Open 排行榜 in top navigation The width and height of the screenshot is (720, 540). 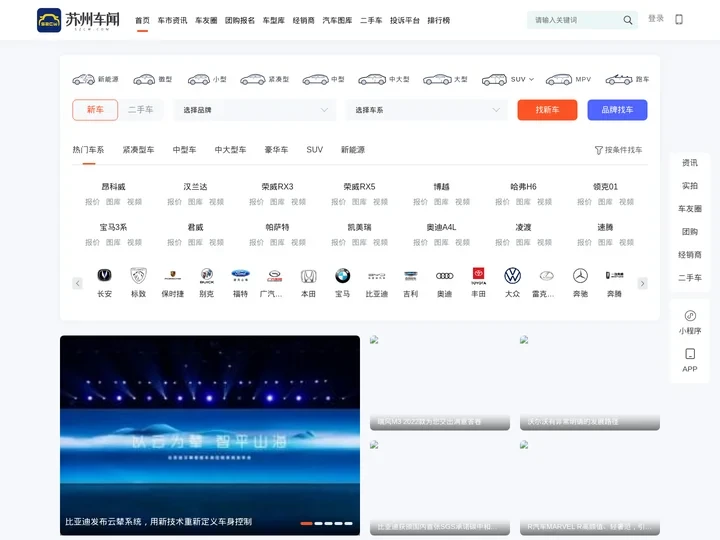click(439, 20)
